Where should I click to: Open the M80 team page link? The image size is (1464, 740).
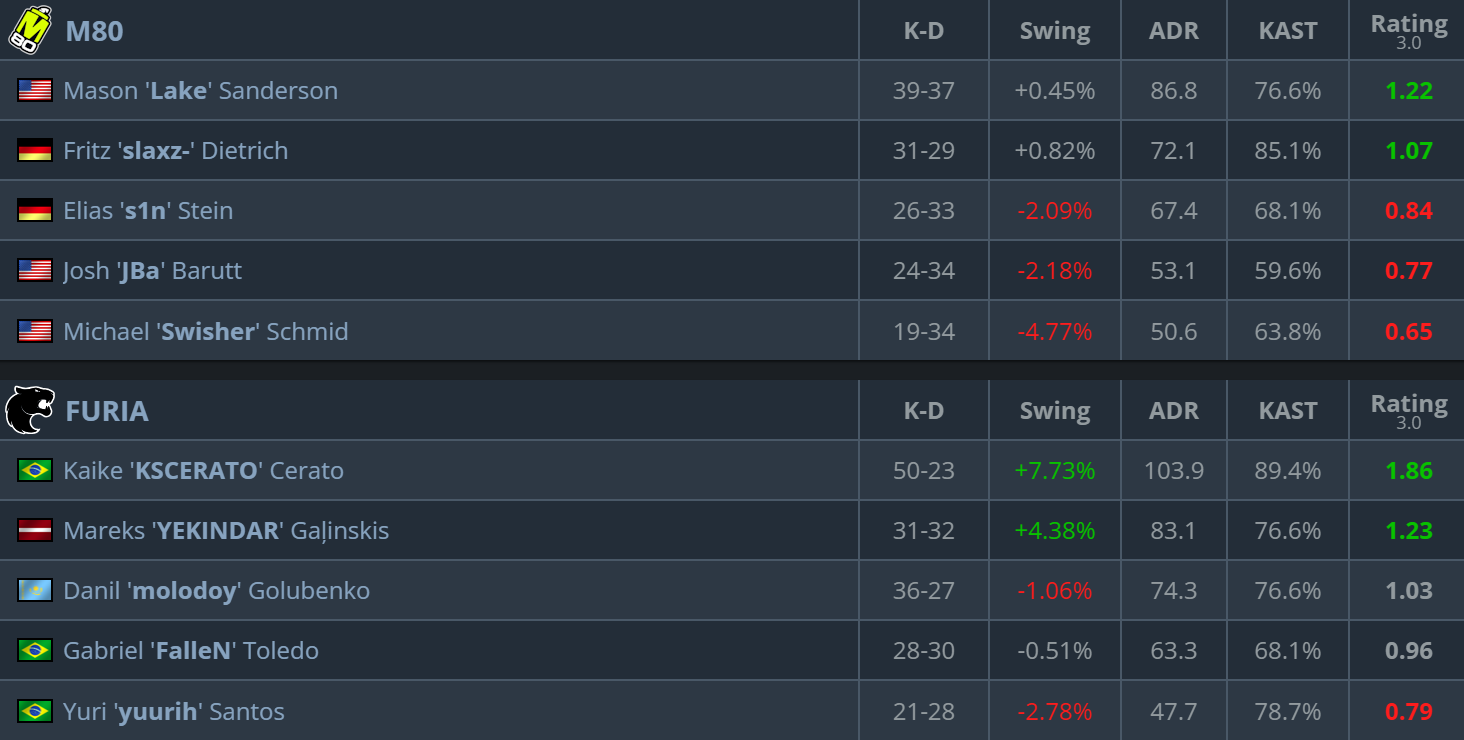pos(94,31)
